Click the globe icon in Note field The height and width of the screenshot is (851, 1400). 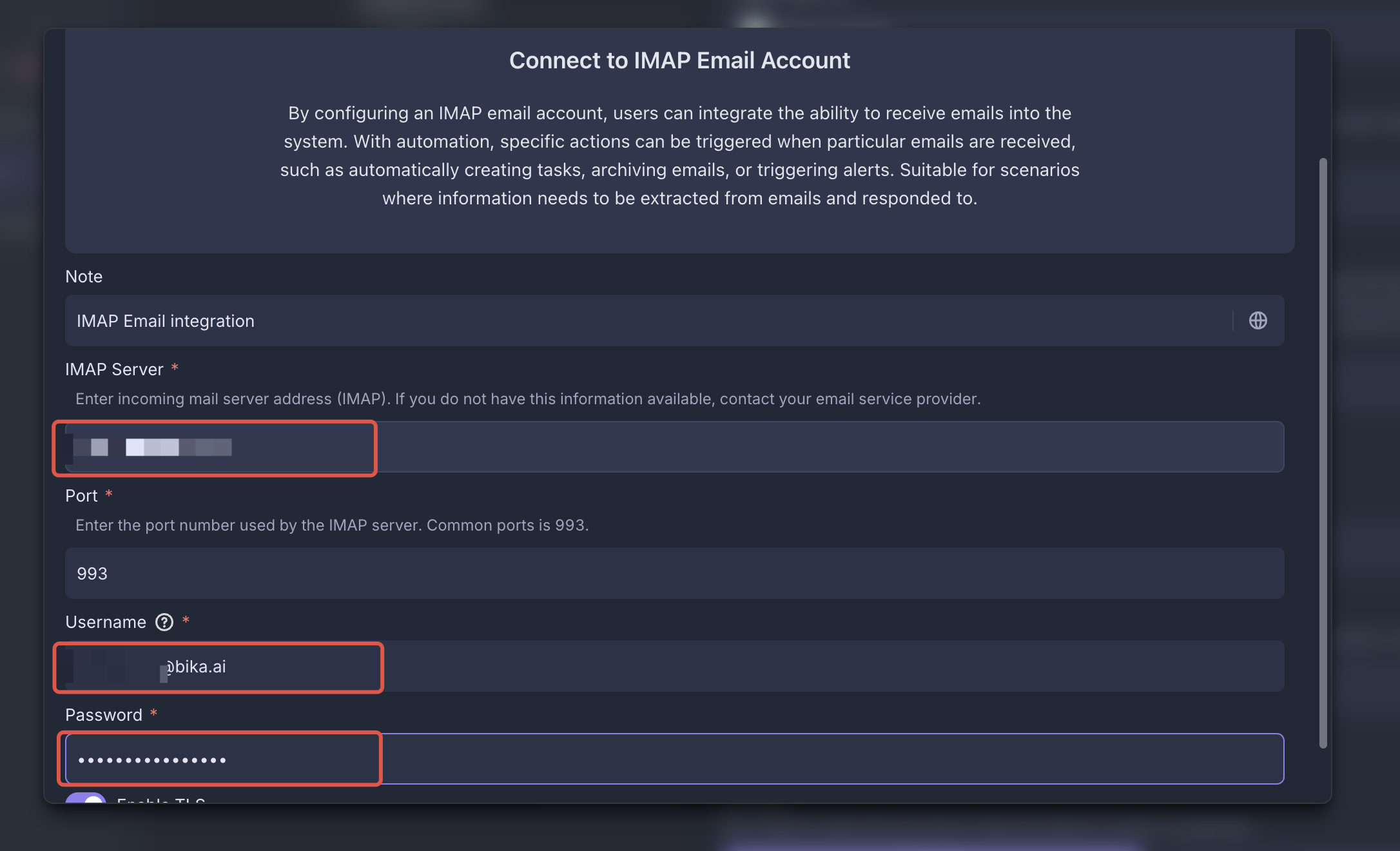1258,320
